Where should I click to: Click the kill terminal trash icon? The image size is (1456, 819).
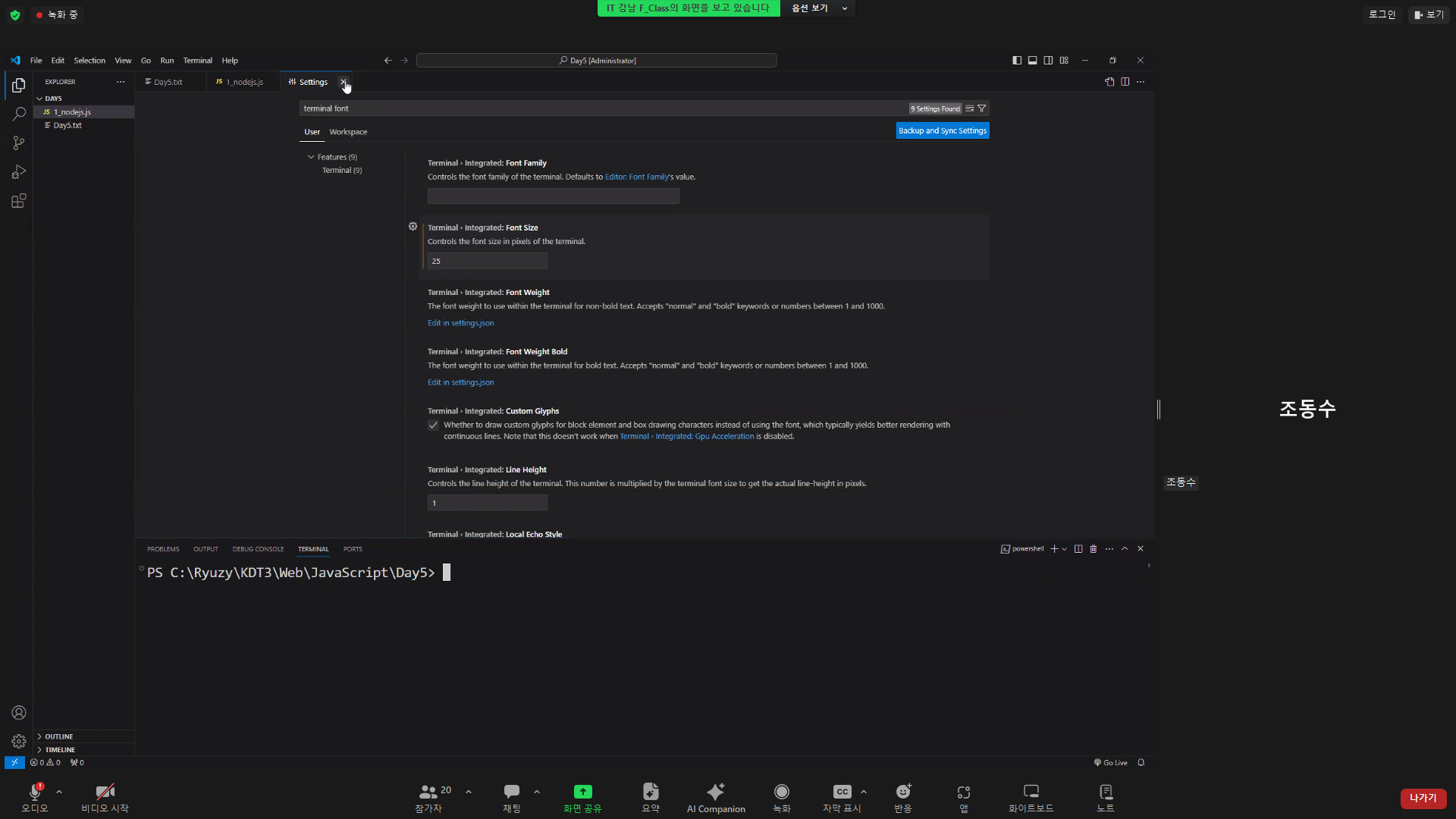[1093, 549]
